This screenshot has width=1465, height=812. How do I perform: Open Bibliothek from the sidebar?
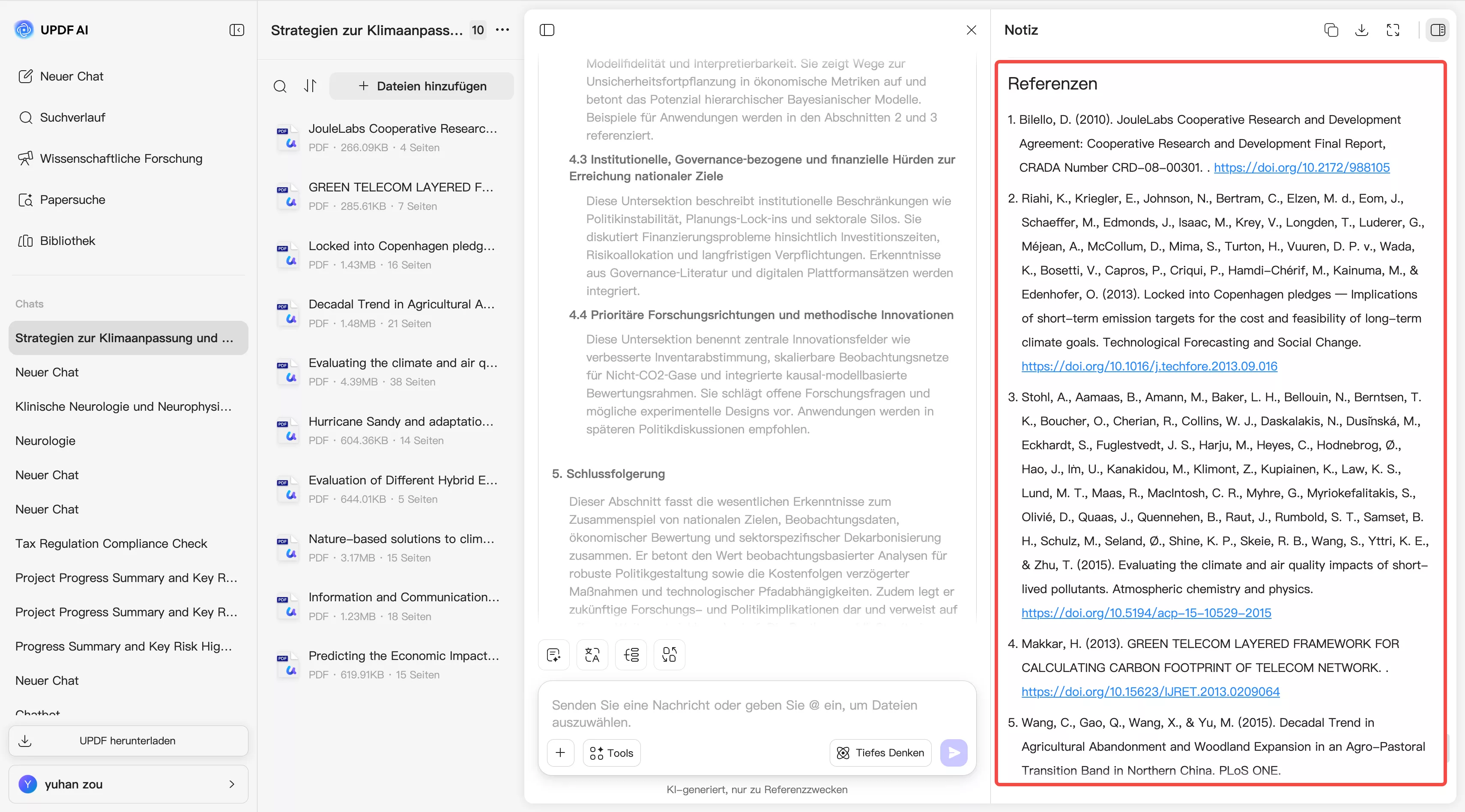coord(67,241)
